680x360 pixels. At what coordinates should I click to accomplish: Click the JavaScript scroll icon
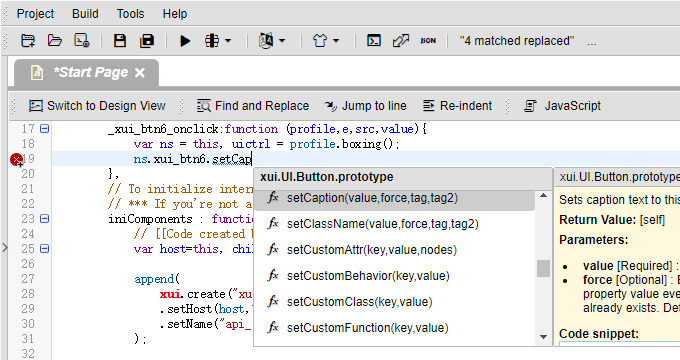[530, 106]
